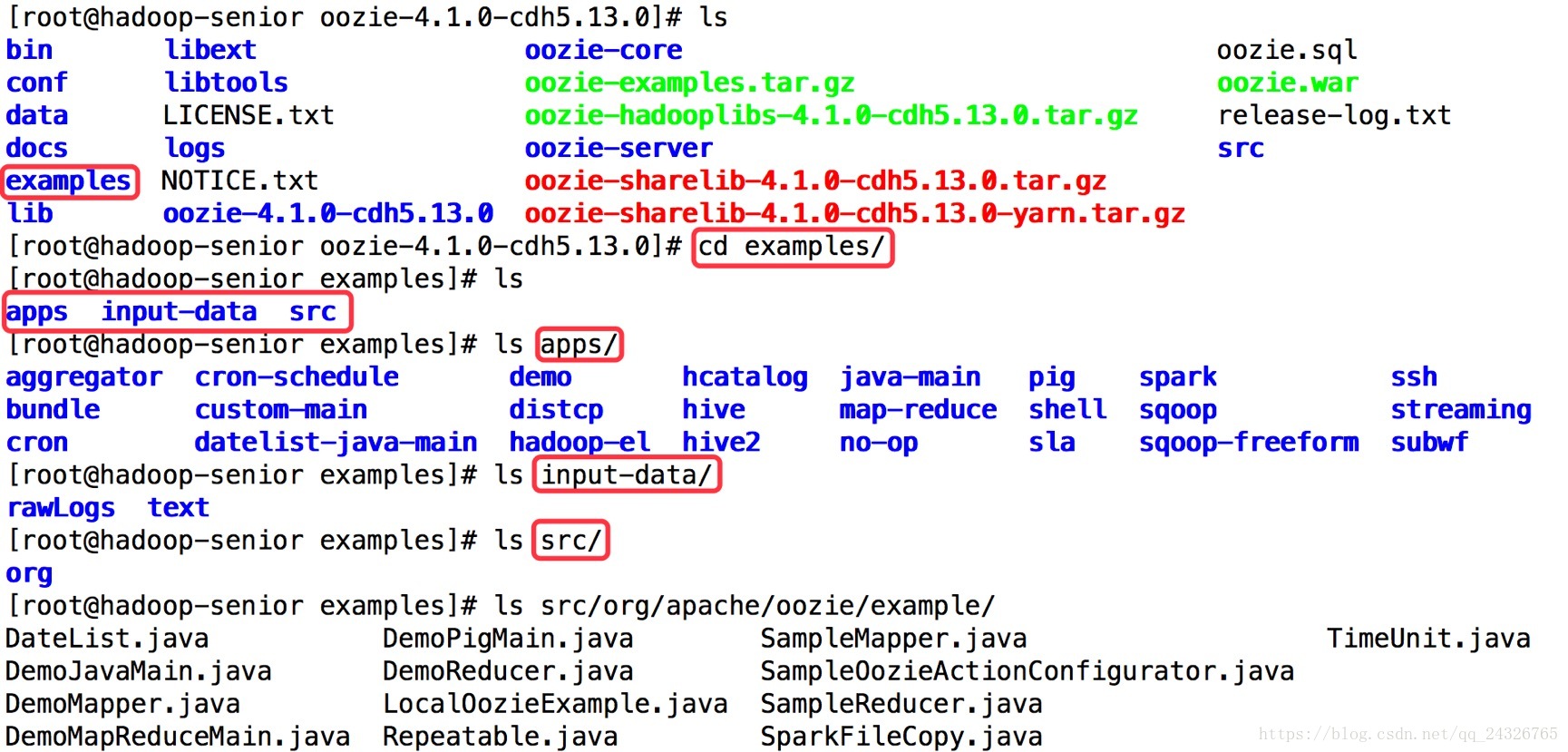
Task: Click the 'logs' directory name
Action: (194, 148)
